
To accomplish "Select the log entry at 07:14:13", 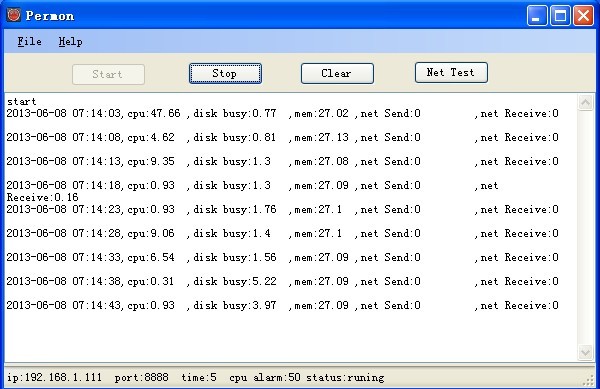I will click(282, 161).
